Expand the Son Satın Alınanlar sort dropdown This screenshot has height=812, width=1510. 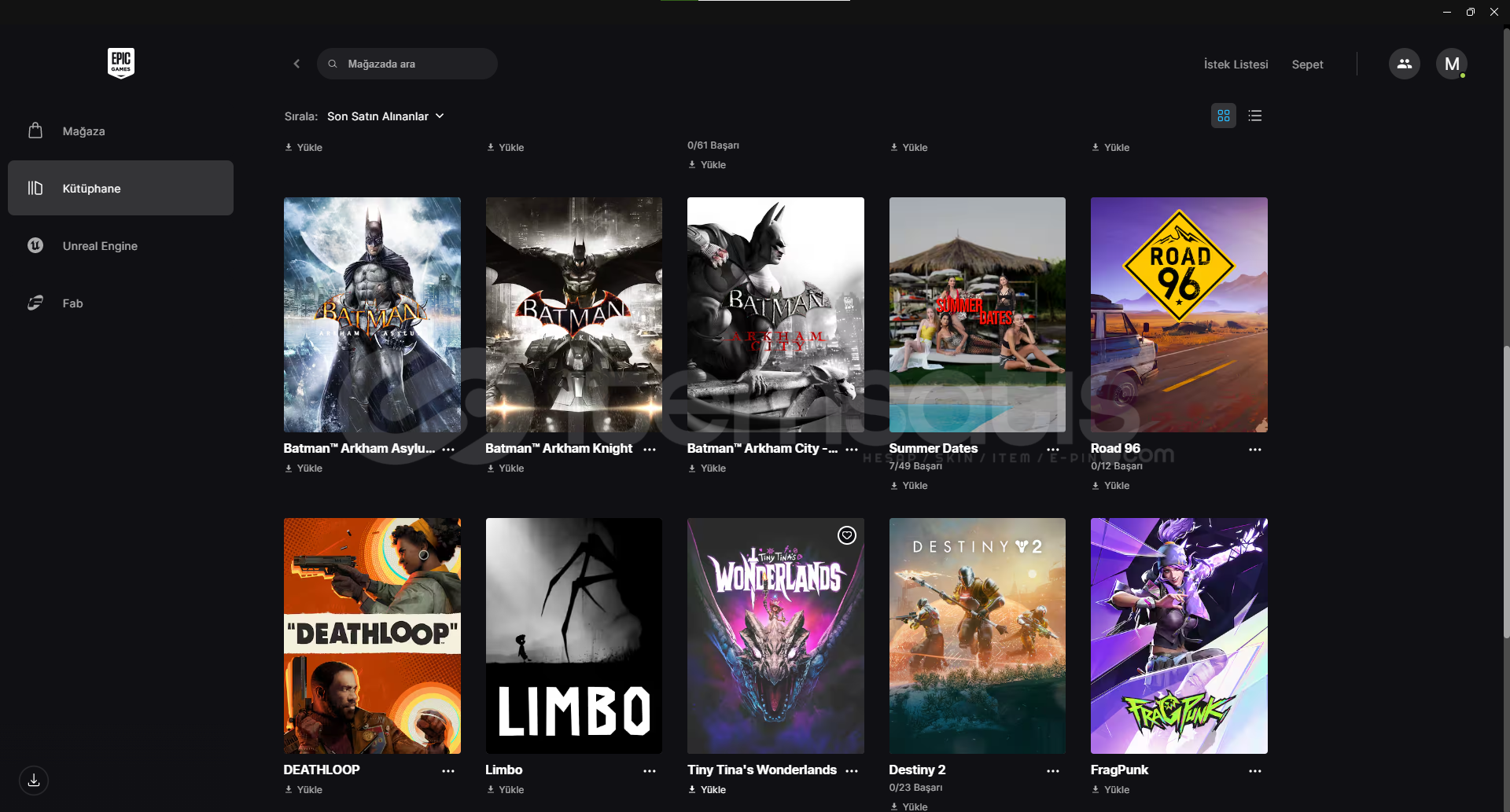385,116
